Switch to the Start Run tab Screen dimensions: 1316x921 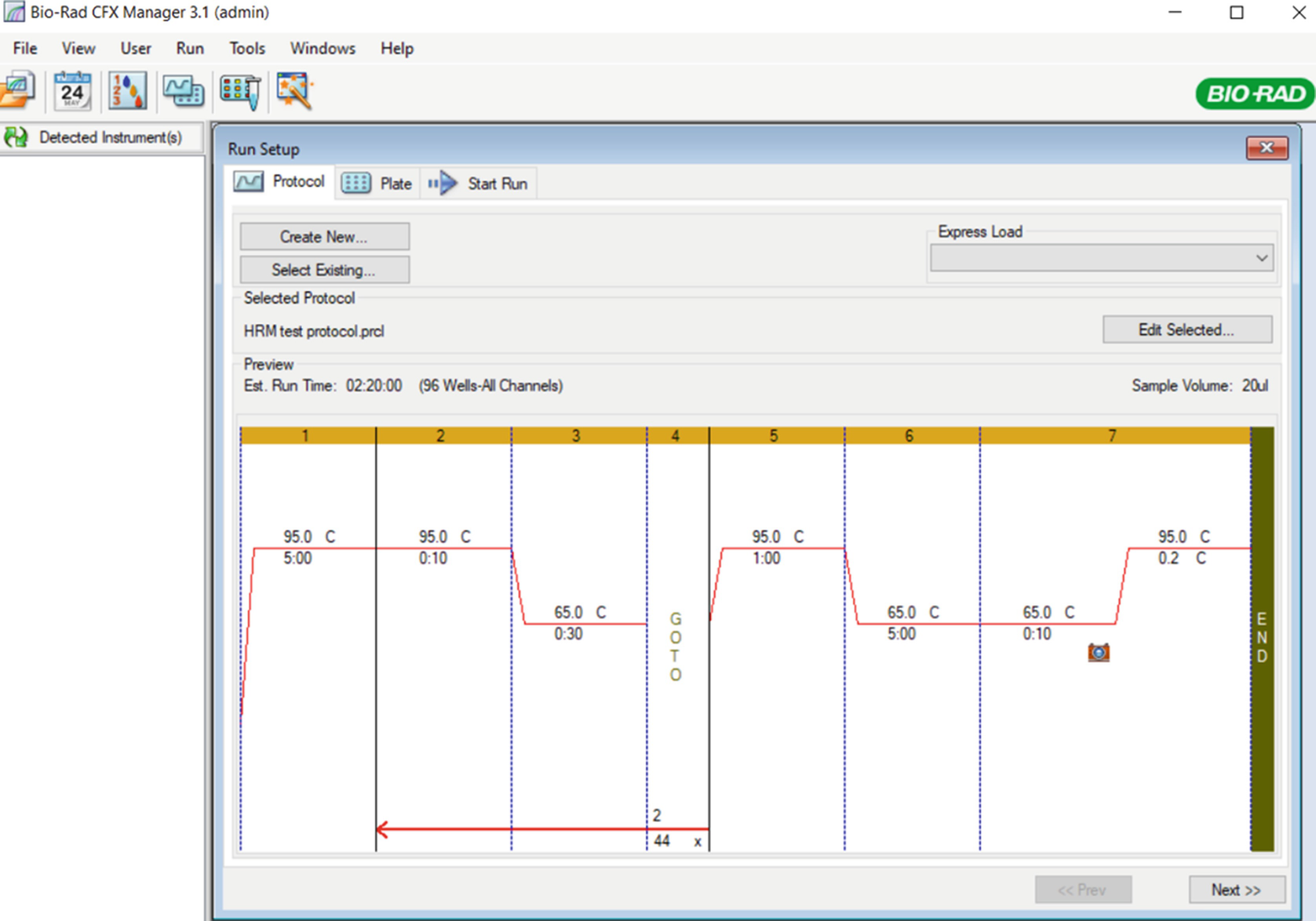pyautogui.click(x=479, y=184)
